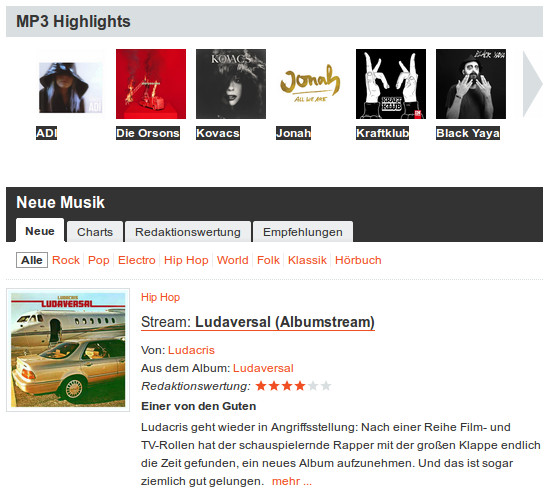Filter new music by Rock
Viewport: 549px width, 497px height.
click(66, 260)
